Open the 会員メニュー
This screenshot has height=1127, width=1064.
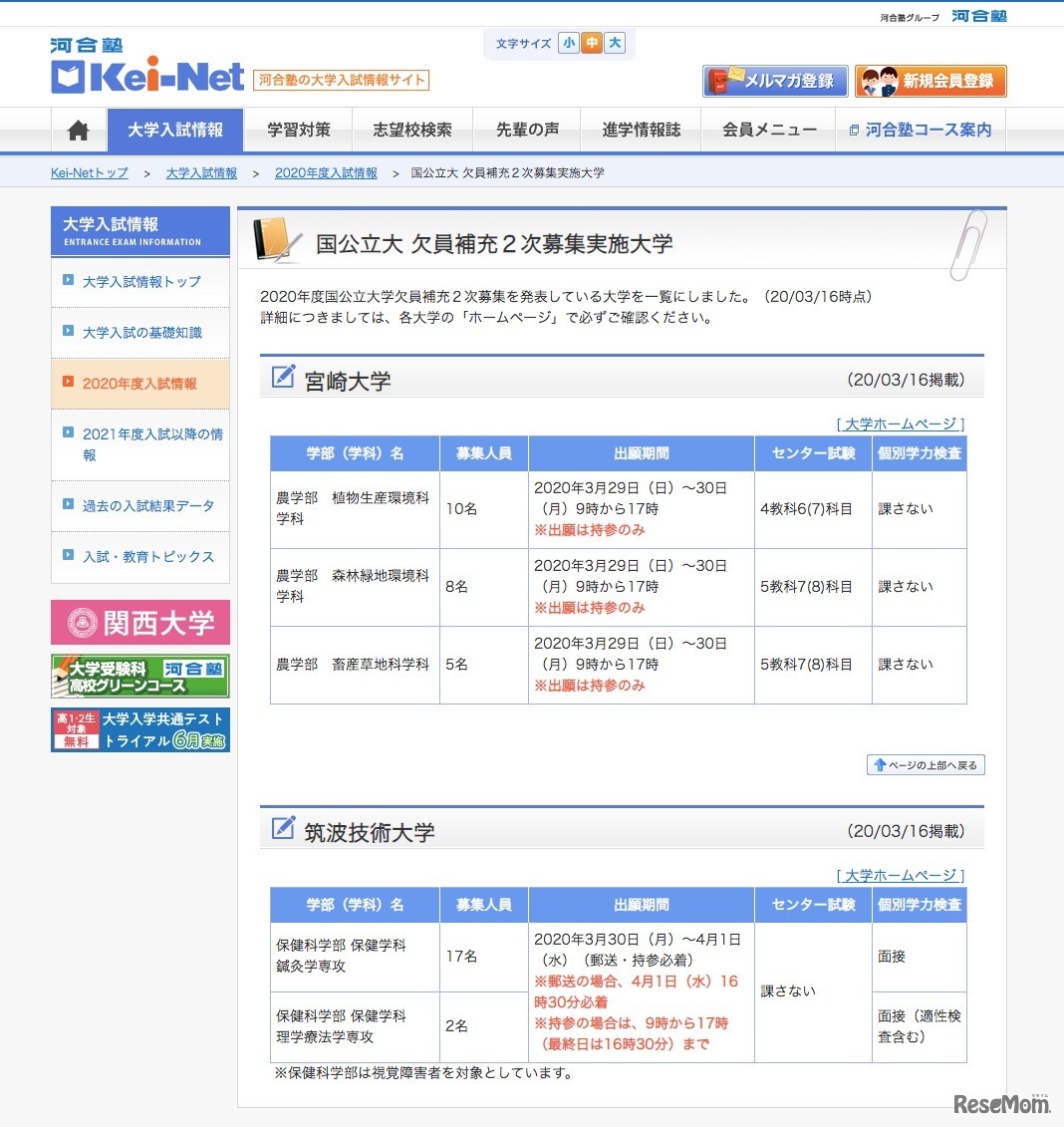click(768, 130)
